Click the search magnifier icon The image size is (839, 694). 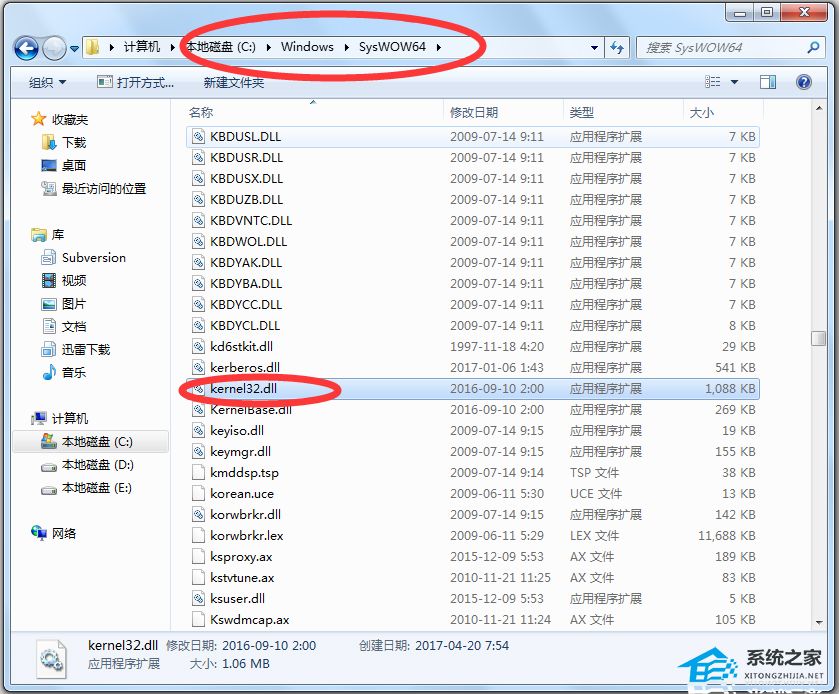813,48
